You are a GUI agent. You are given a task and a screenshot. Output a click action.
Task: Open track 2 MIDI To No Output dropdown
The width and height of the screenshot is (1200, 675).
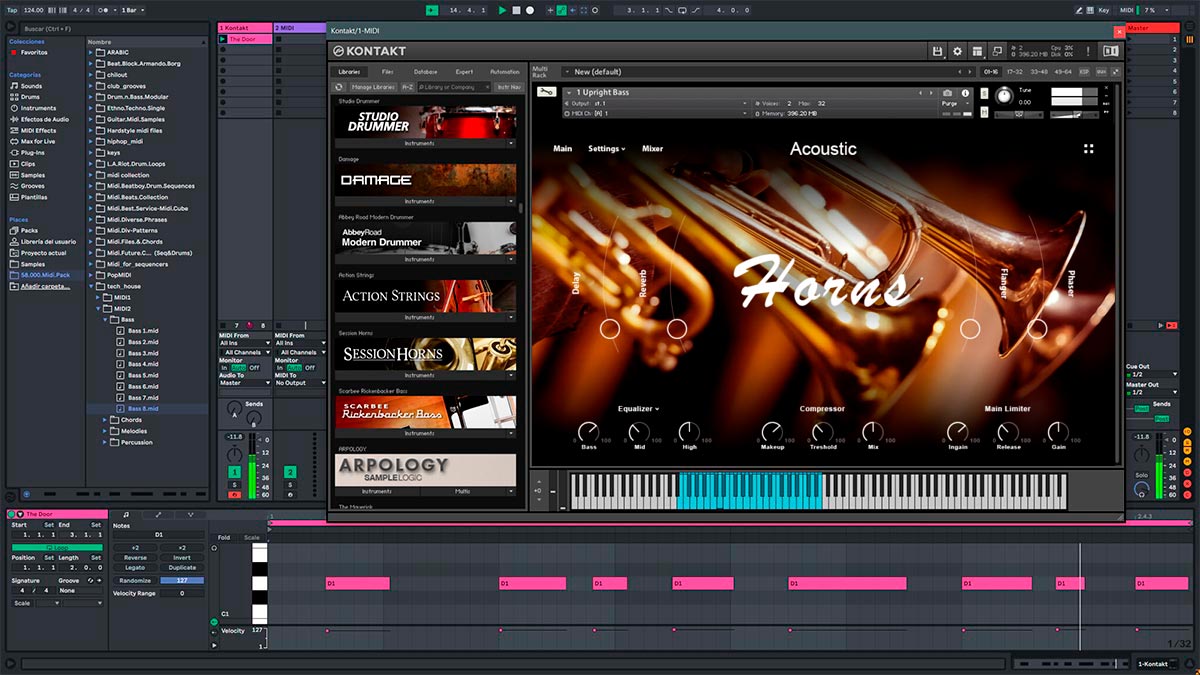tap(300, 383)
